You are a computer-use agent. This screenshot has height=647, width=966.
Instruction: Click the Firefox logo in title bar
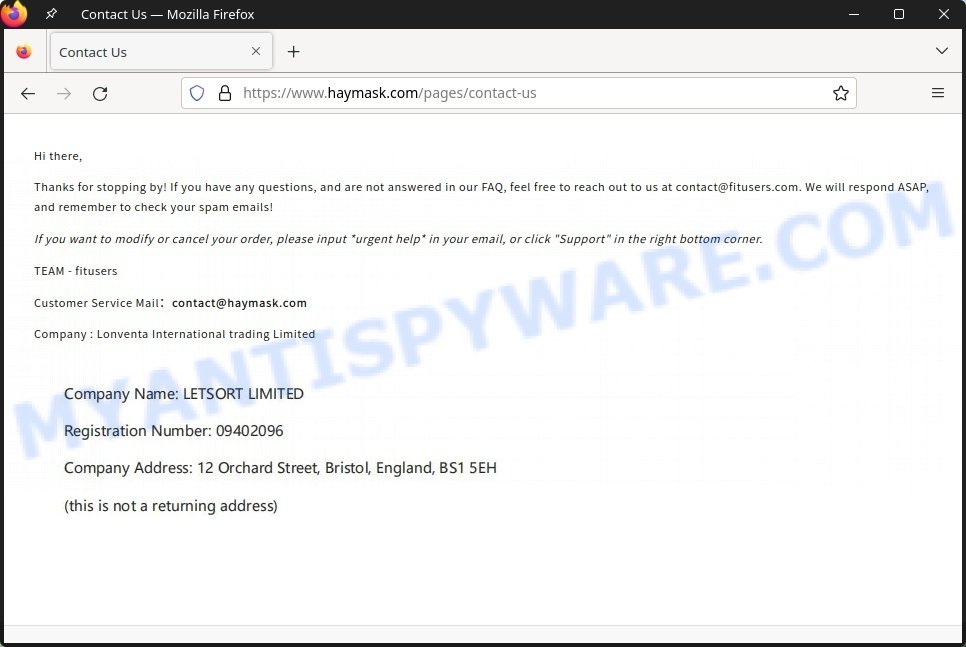click(14, 14)
